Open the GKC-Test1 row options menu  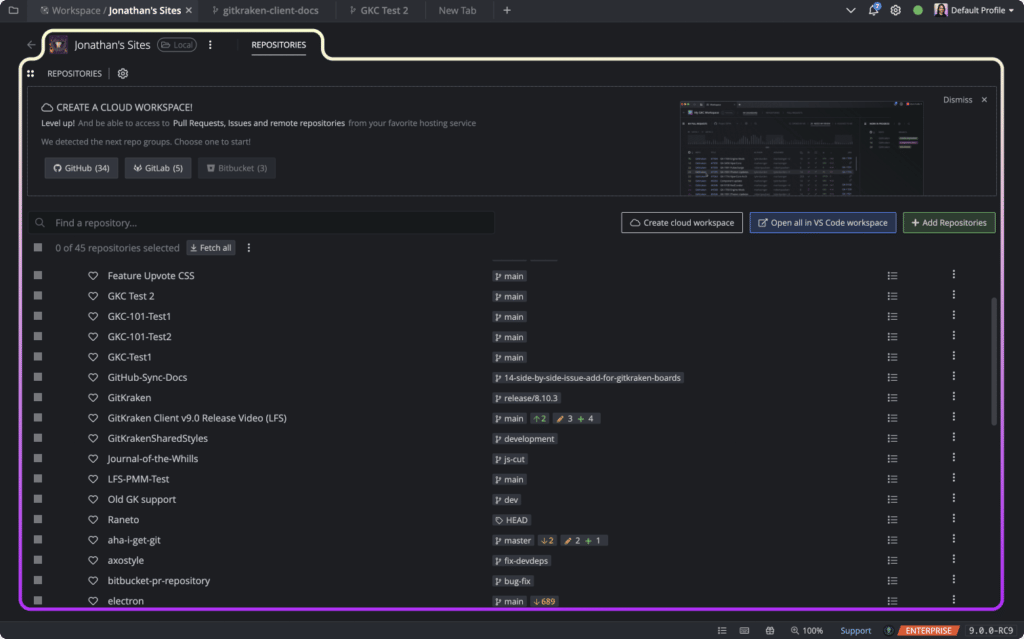953,355
